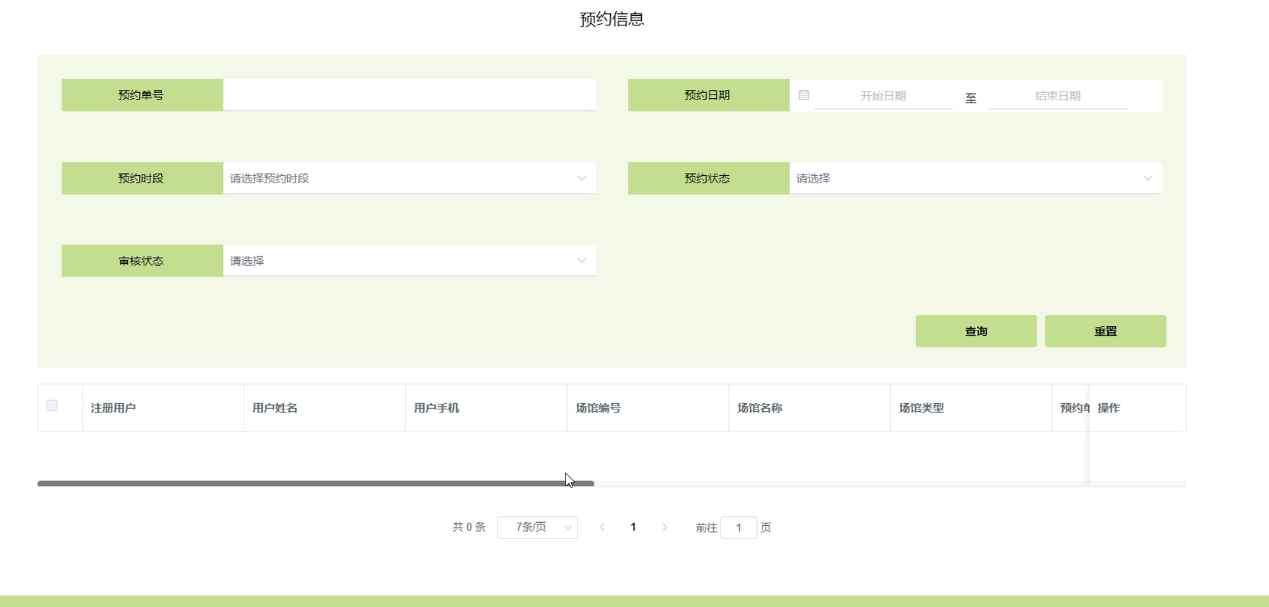Click the 场馆名称 column header
The width and height of the screenshot is (1269, 607).
coord(809,408)
